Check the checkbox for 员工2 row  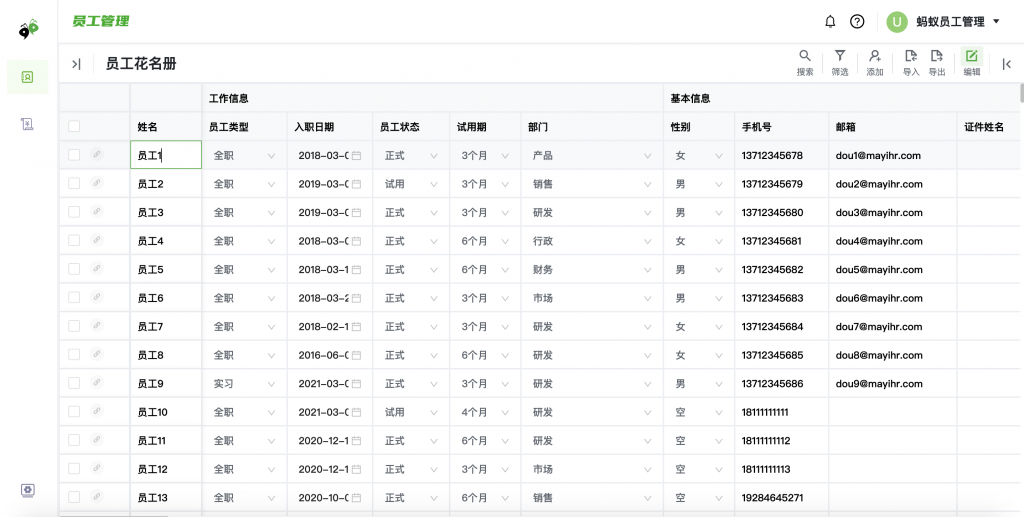pos(74,184)
